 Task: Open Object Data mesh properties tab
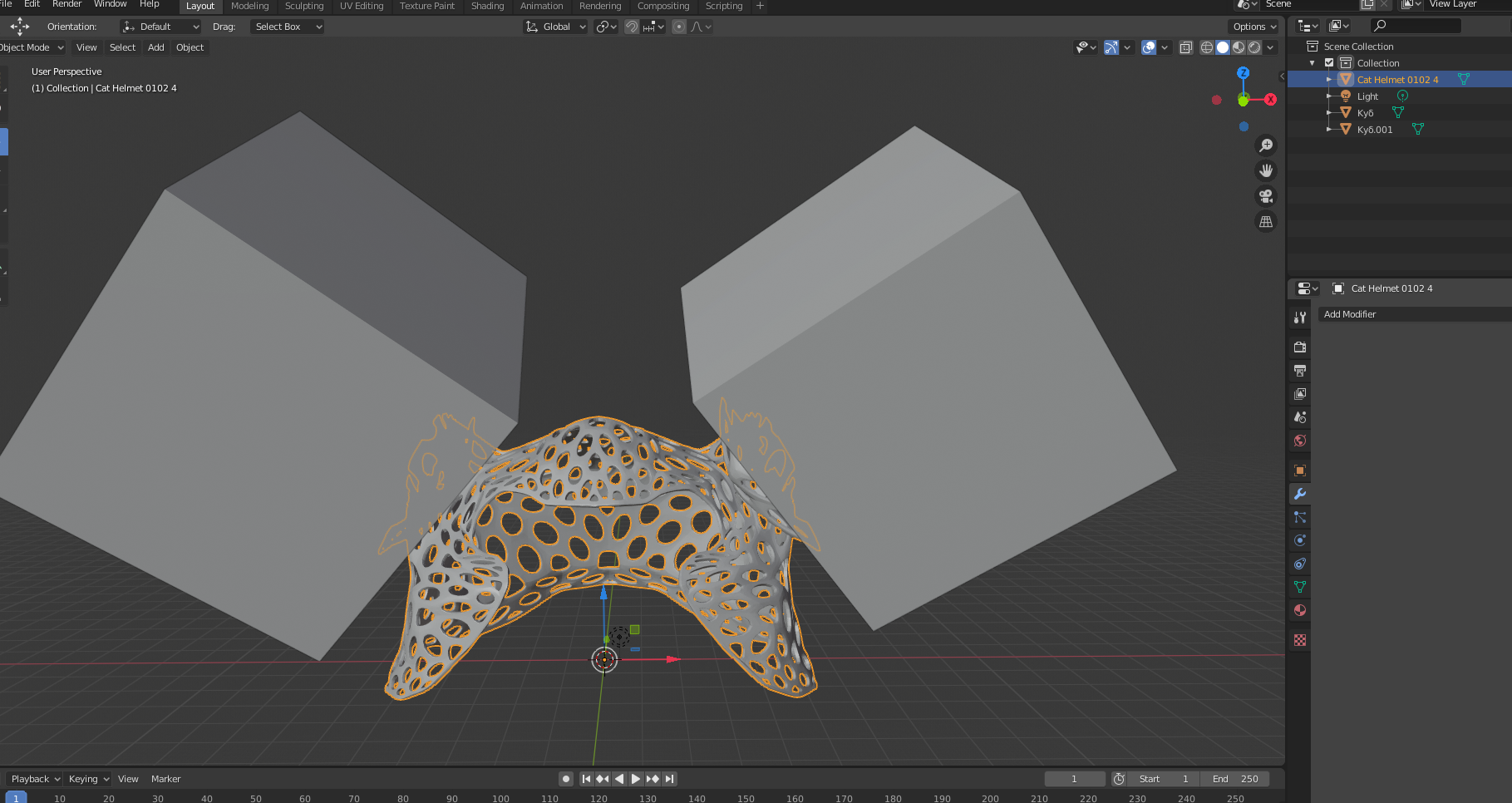coord(1300,587)
